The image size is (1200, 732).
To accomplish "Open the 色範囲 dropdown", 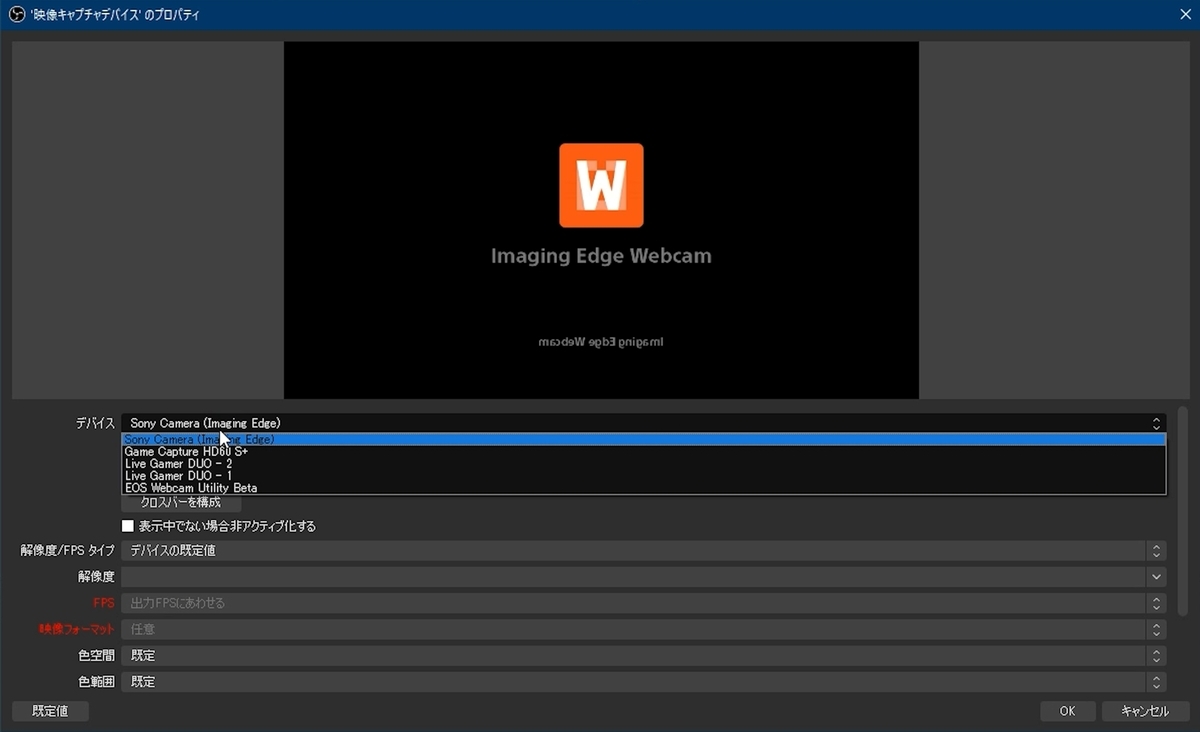I will pyautogui.click(x=644, y=681).
